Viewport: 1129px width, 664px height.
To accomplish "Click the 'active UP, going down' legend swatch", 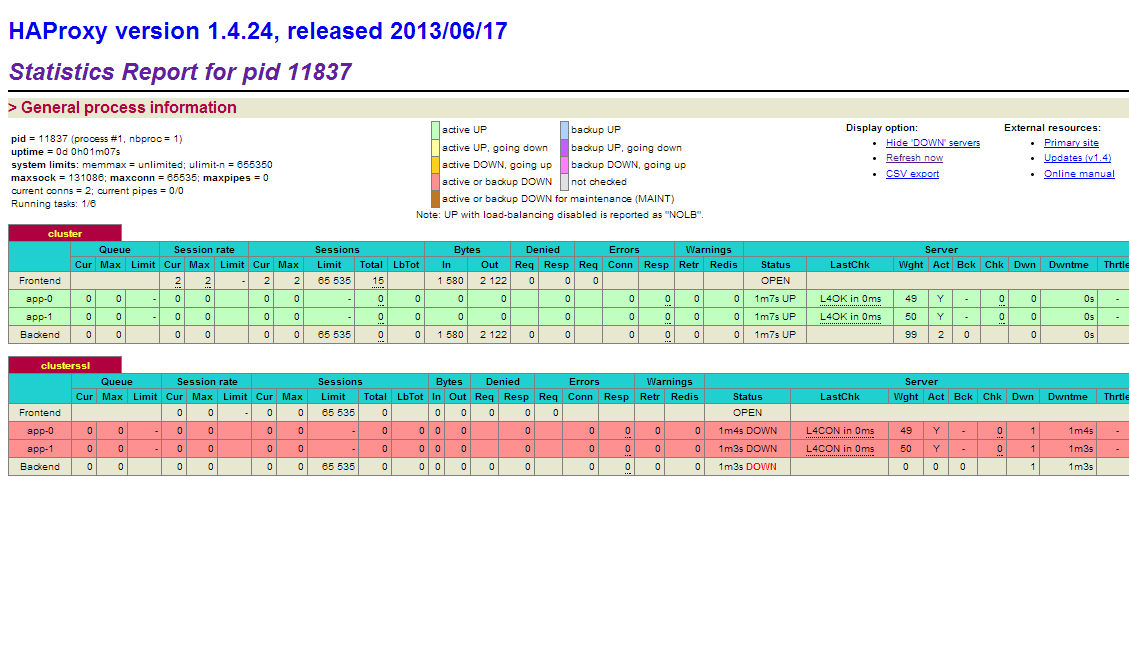I will pyautogui.click(x=435, y=148).
